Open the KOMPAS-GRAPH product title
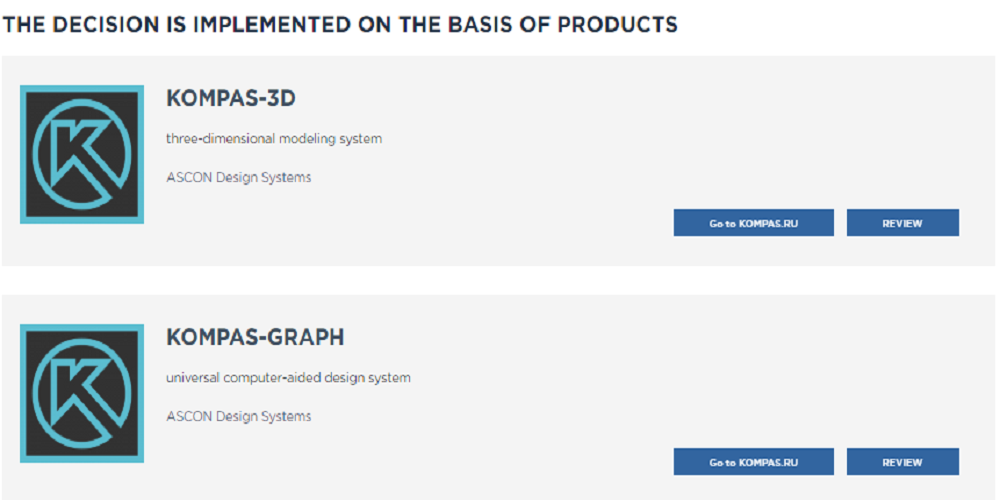The width and height of the screenshot is (1000, 500). coord(255,338)
